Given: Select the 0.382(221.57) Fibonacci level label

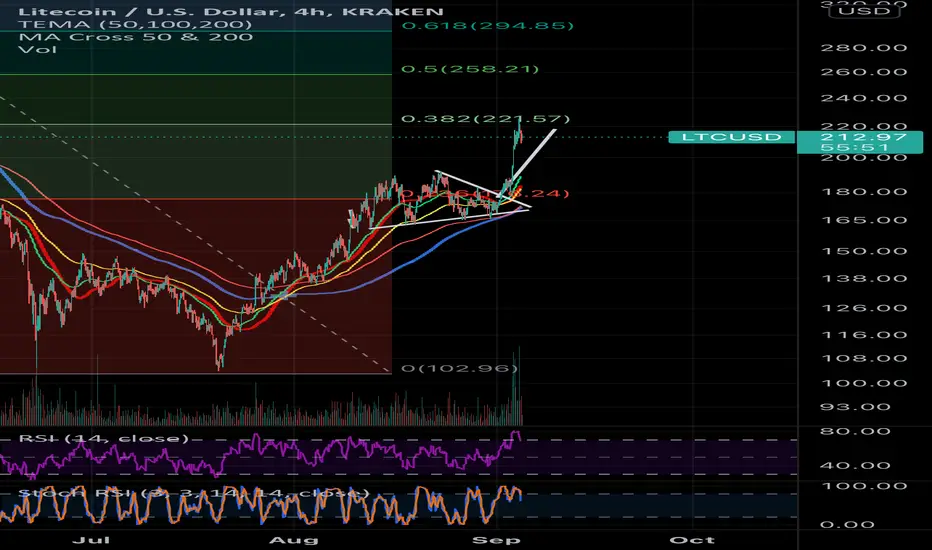Looking at the screenshot, I should 486,119.
